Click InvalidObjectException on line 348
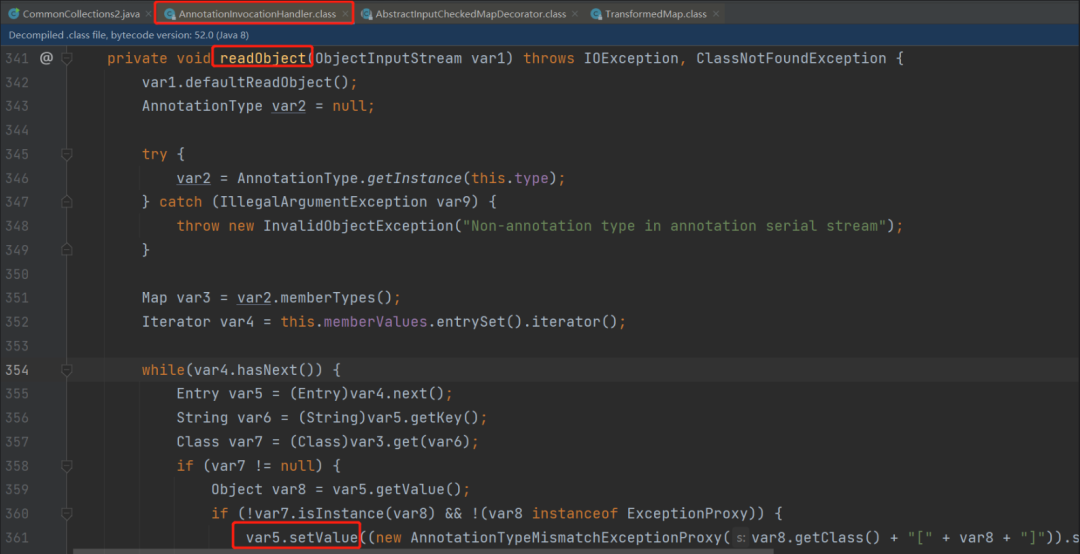 tap(358, 226)
